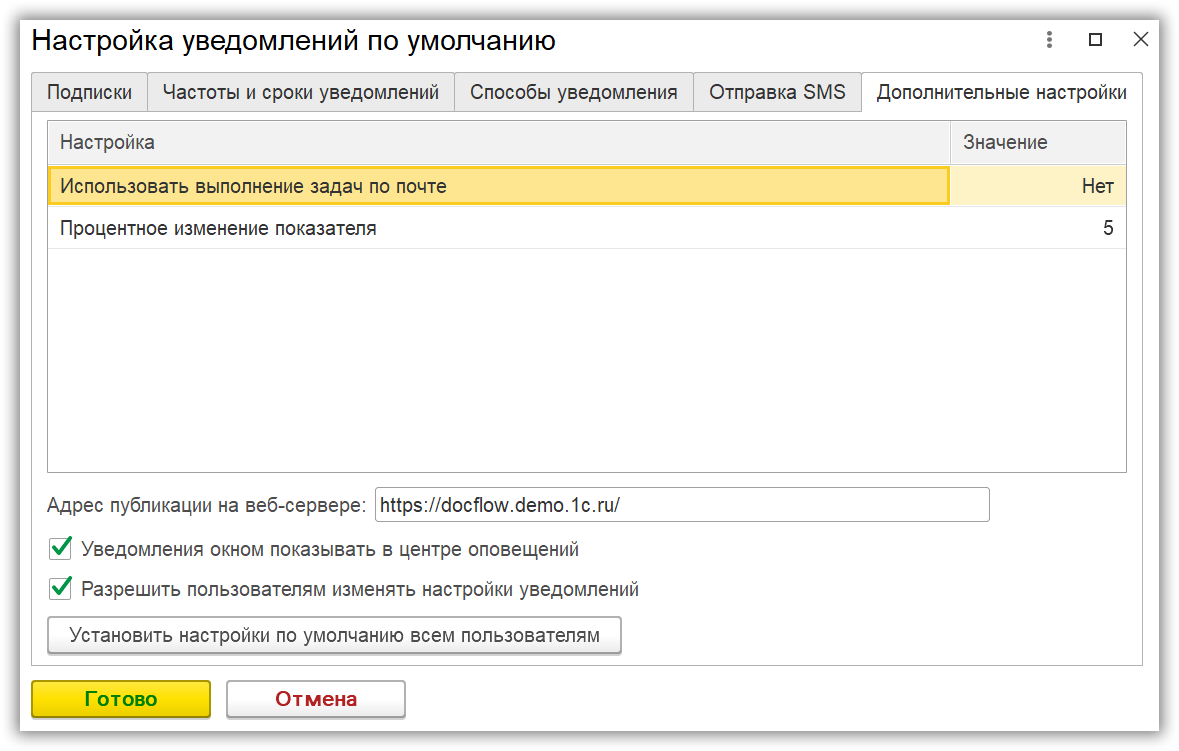Click the Нет value cell
The image size is (1179, 751).
[1037, 186]
